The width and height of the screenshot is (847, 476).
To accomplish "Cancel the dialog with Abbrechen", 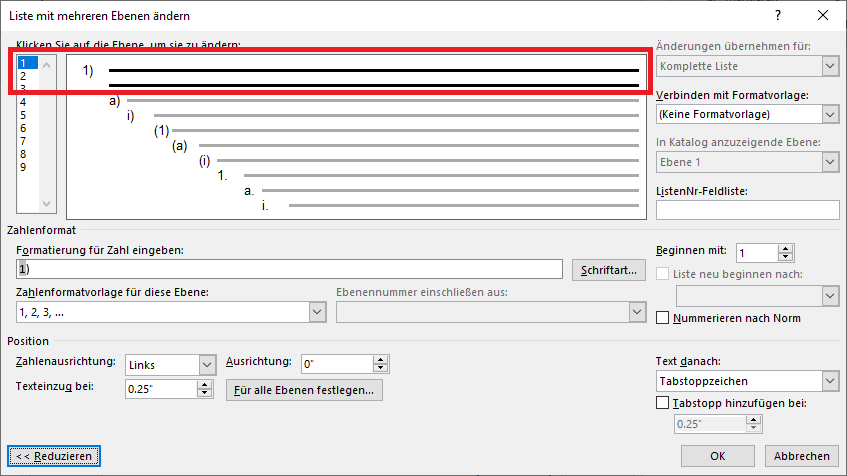I will 802,456.
